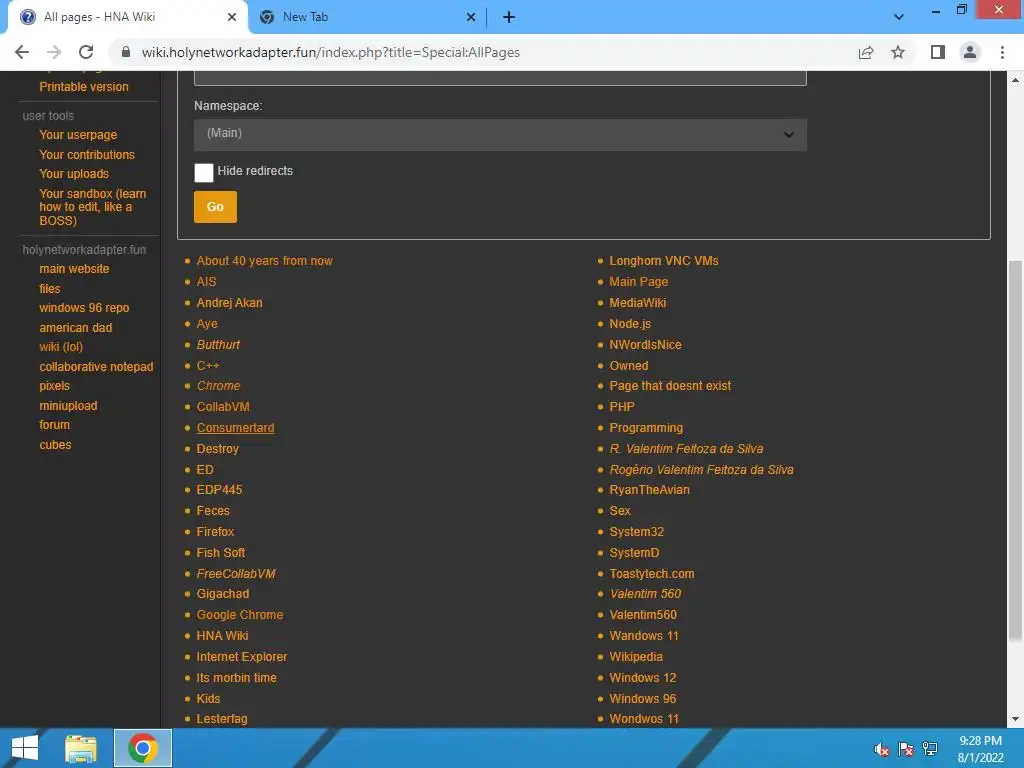Screen dimensions: 1024x768
Task: Open the collaborative notepad link
Action: pos(96,367)
